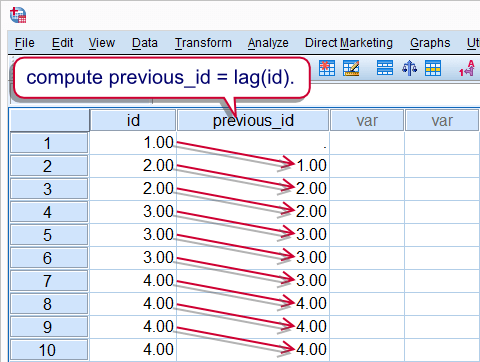480x362 pixels.
Task: Select row header 5
Action: 49,235
